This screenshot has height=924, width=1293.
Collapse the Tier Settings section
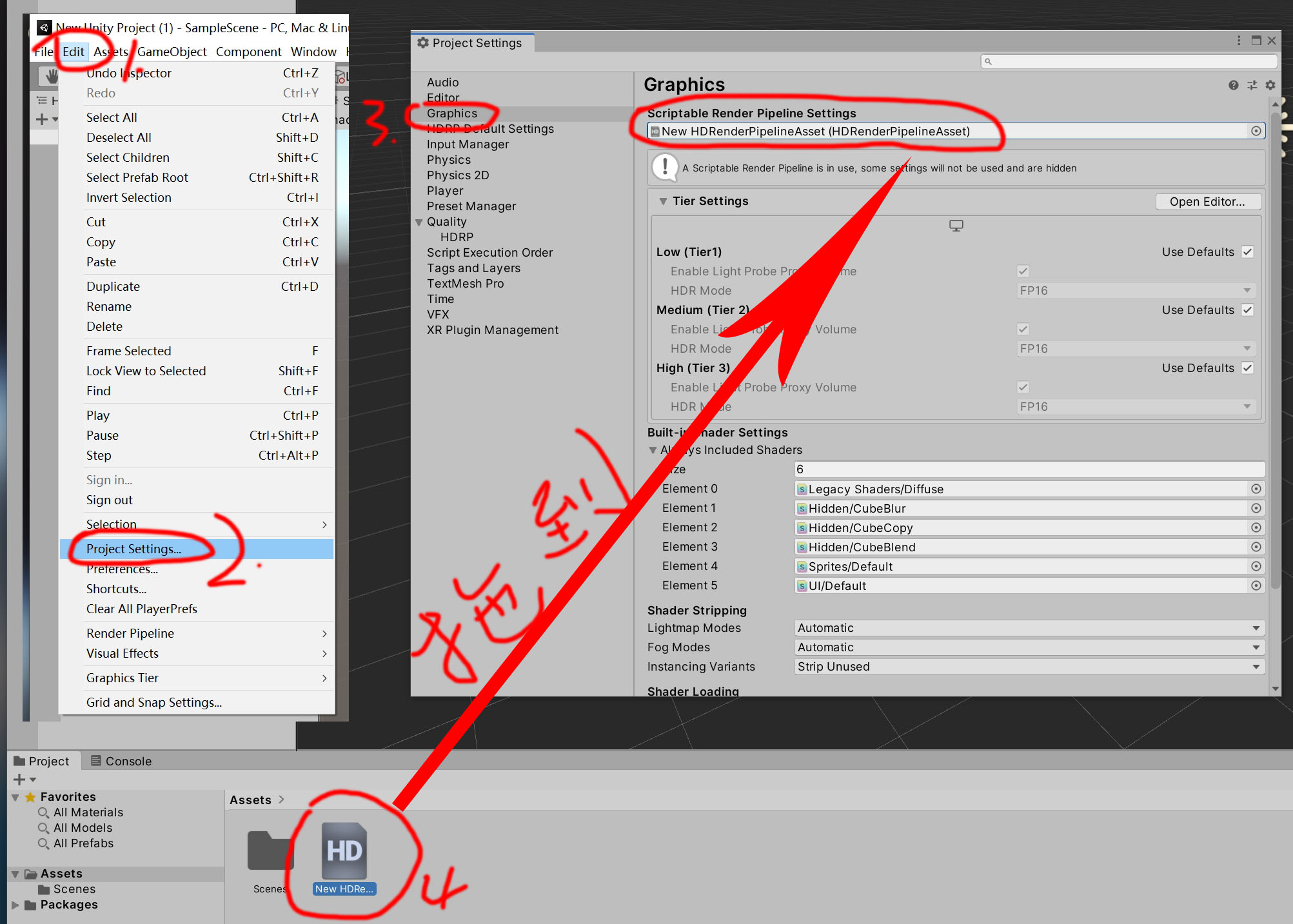pos(663,201)
